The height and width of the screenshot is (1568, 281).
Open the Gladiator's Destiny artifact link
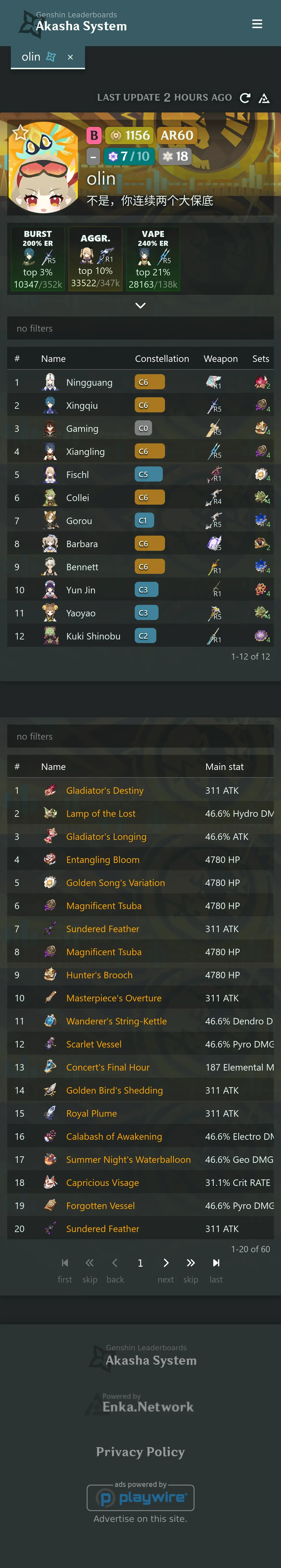pyautogui.click(x=105, y=791)
